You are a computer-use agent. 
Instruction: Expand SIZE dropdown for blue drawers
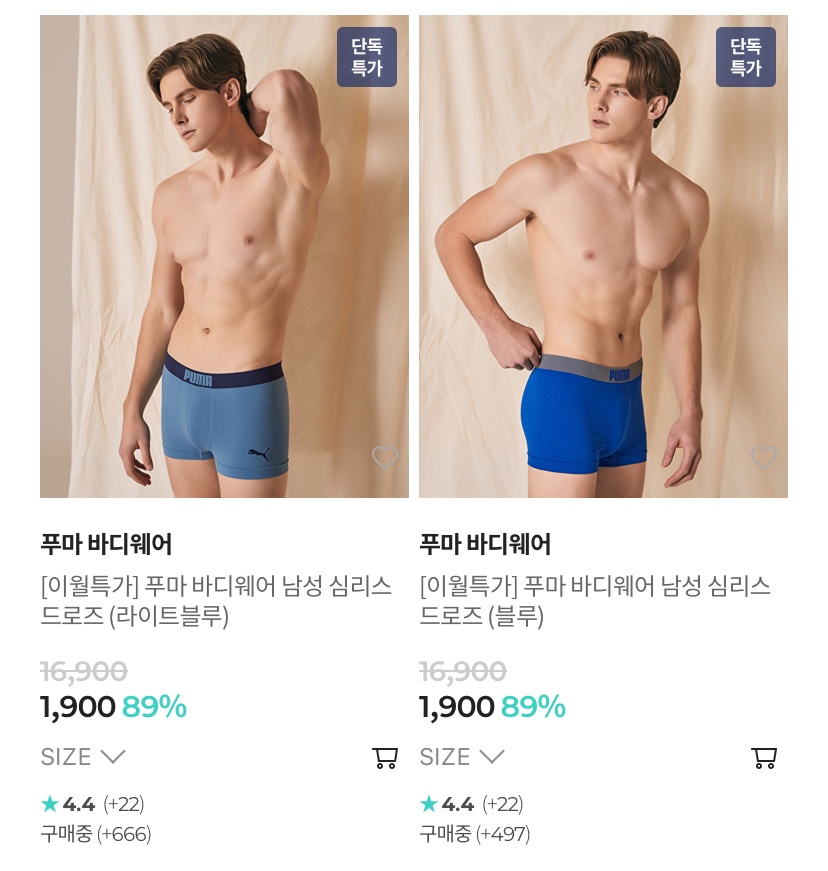coord(462,757)
